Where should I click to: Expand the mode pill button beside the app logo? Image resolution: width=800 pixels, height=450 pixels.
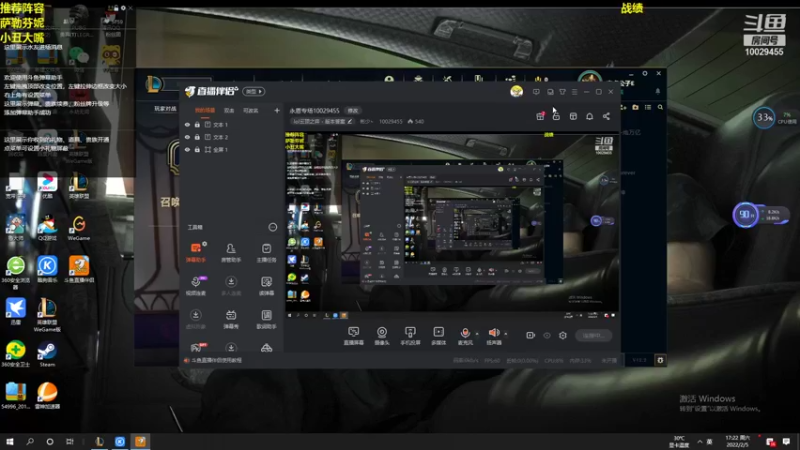[x=254, y=91]
